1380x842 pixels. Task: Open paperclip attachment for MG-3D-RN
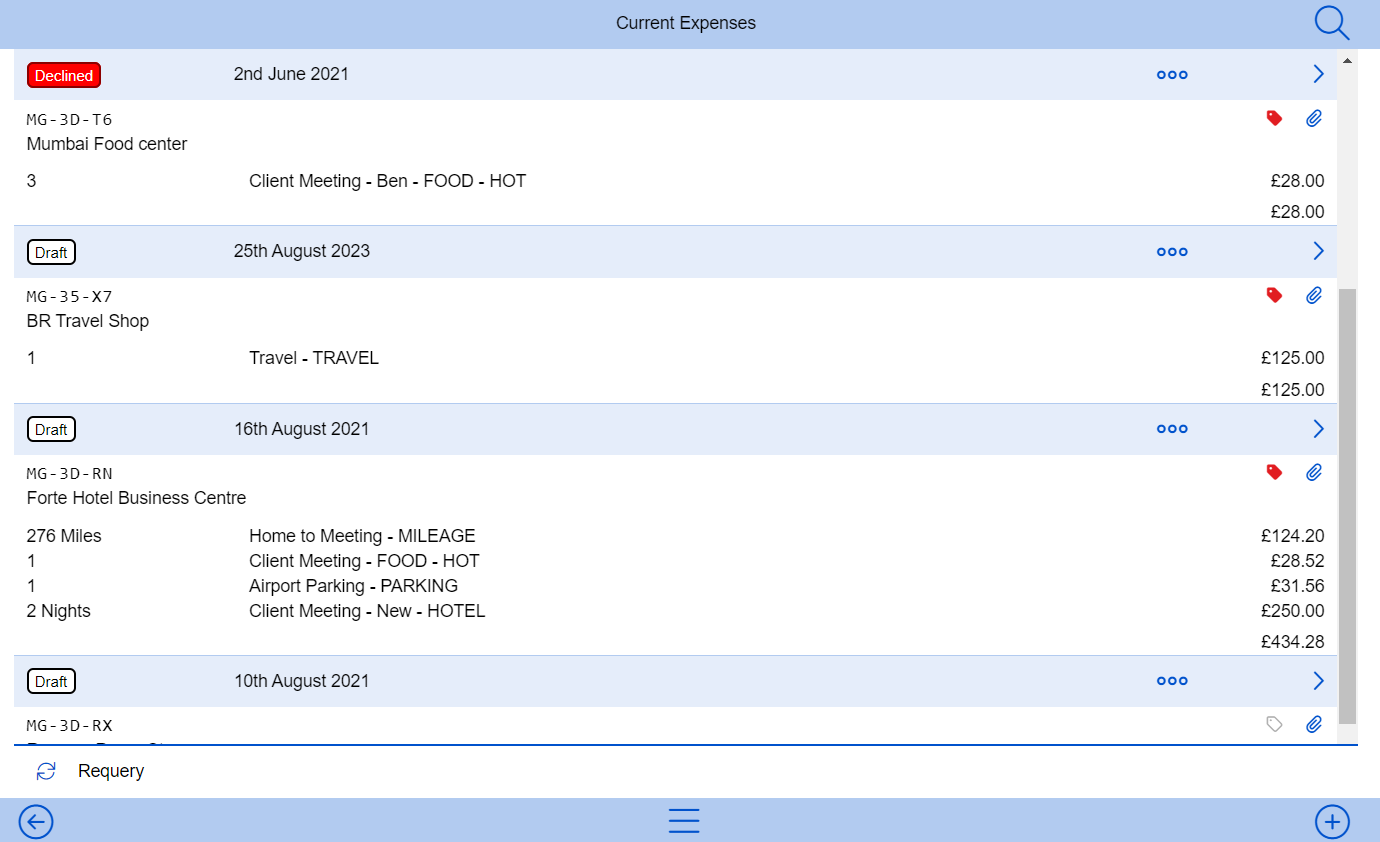click(1314, 472)
